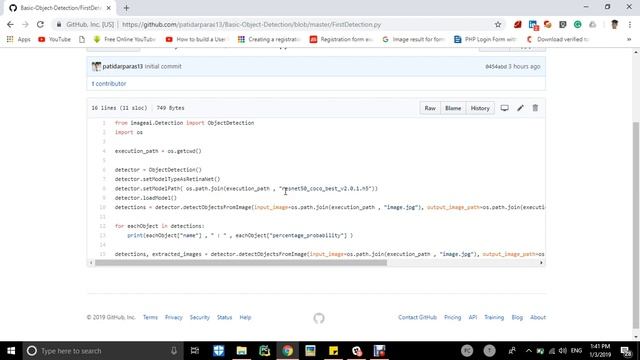Screen dimensions: 640x360
Task: Click the address bar URL
Action: pyautogui.click(x=251, y=24)
